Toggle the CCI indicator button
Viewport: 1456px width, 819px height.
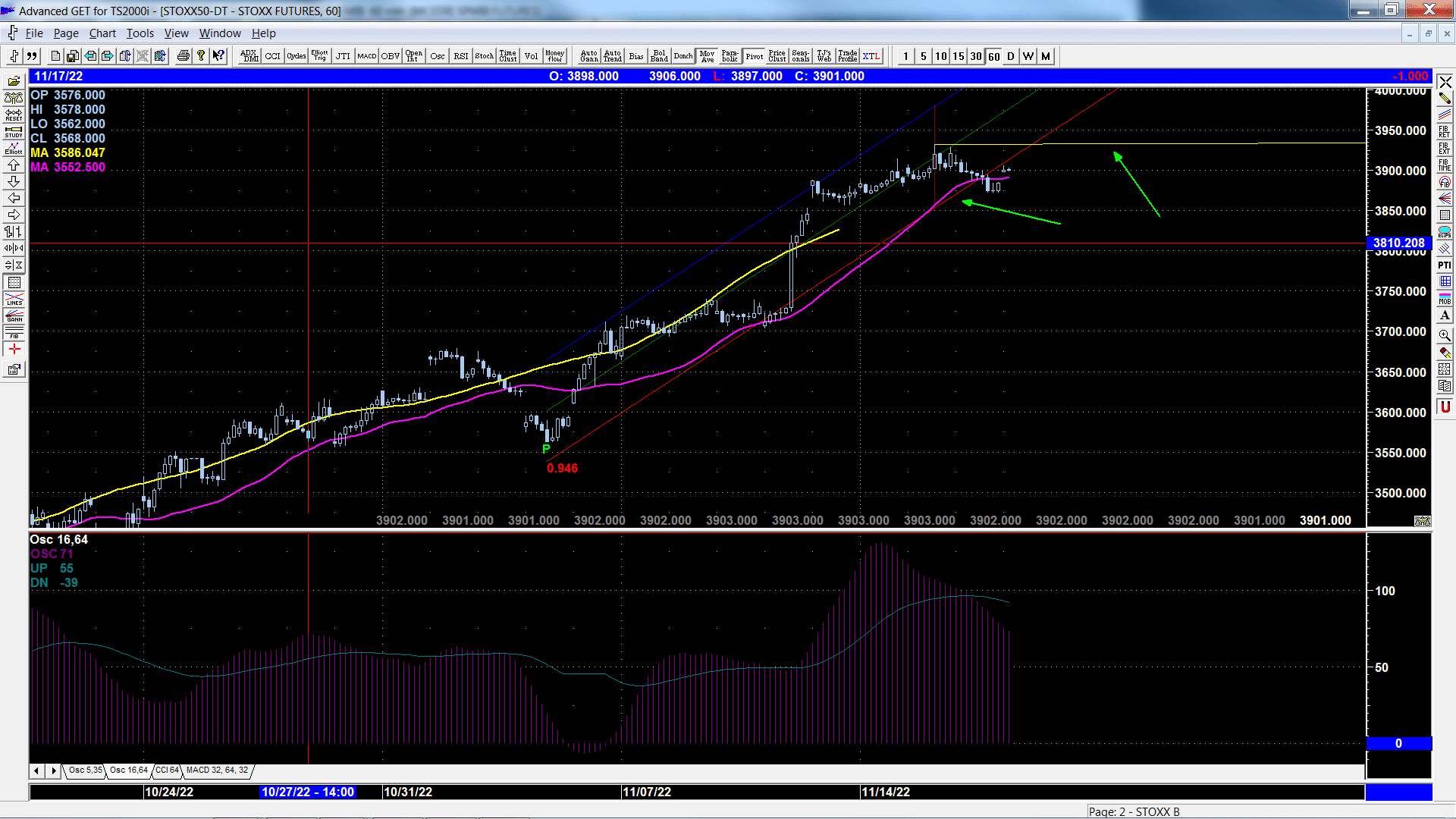pyautogui.click(x=273, y=56)
